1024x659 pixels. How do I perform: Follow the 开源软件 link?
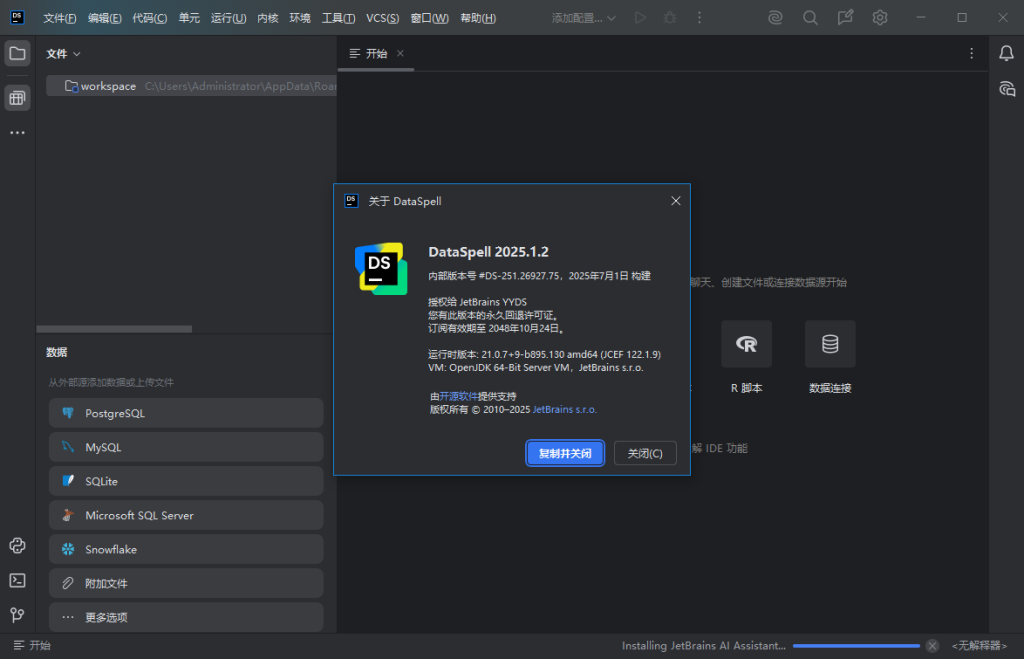pos(458,396)
